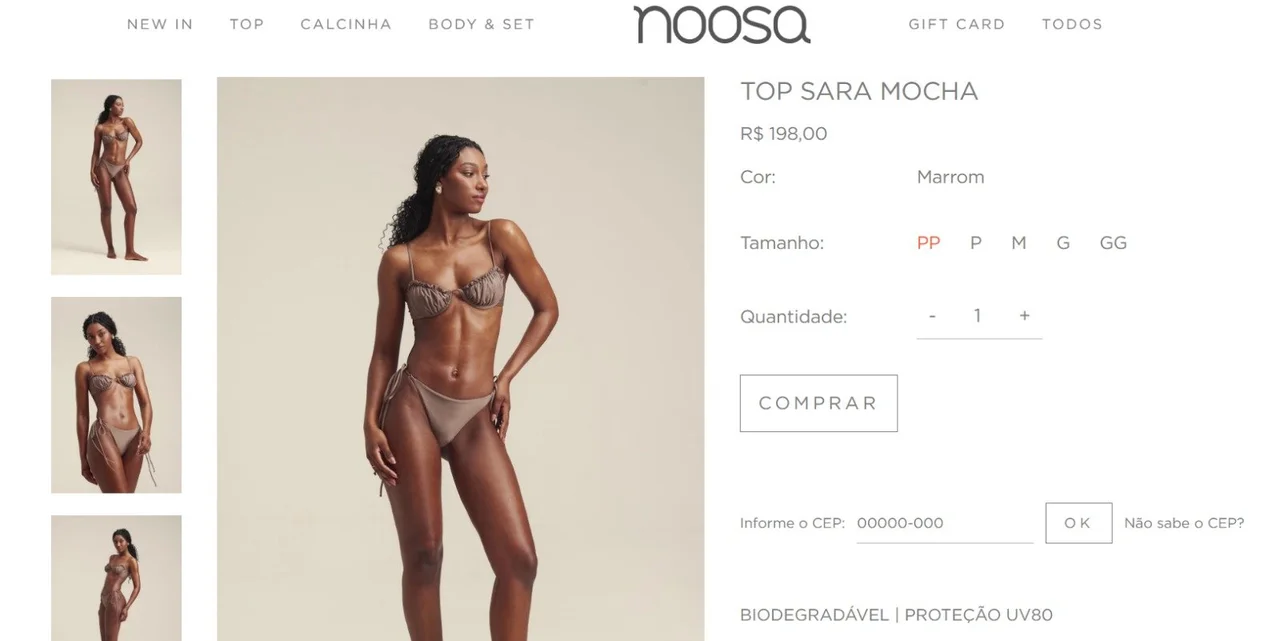Decrease quantity with the minus button
1280x641 pixels.
tap(932, 316)
